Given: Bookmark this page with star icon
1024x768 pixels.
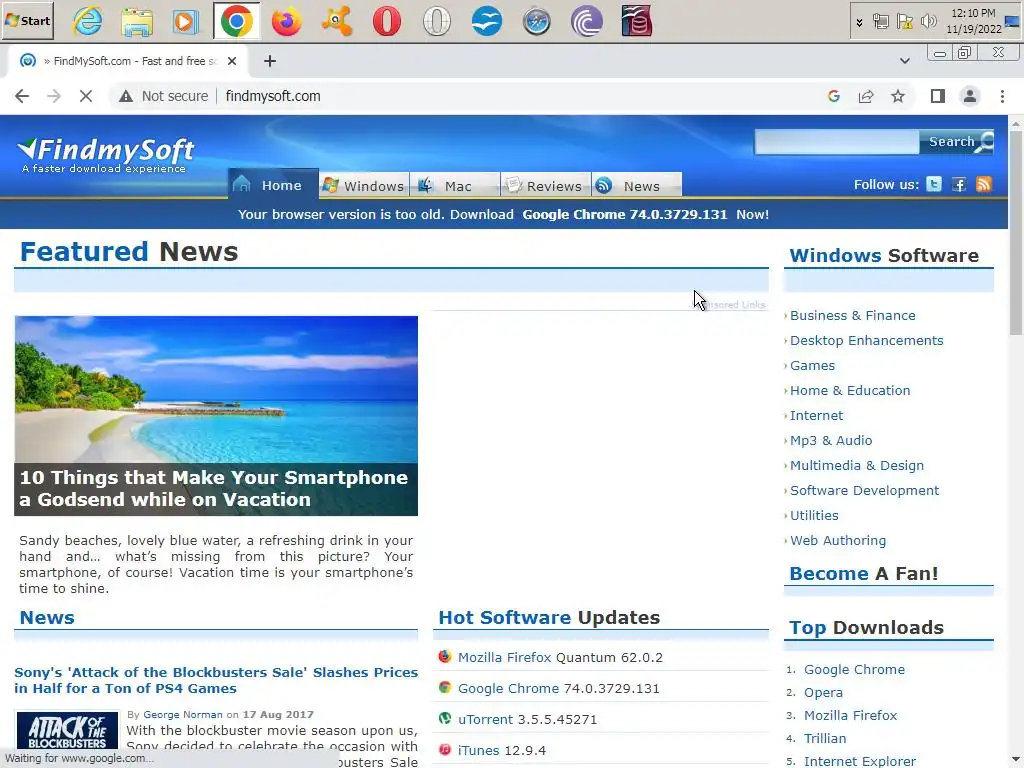Looking at the screenshot, I should (898, 96).
